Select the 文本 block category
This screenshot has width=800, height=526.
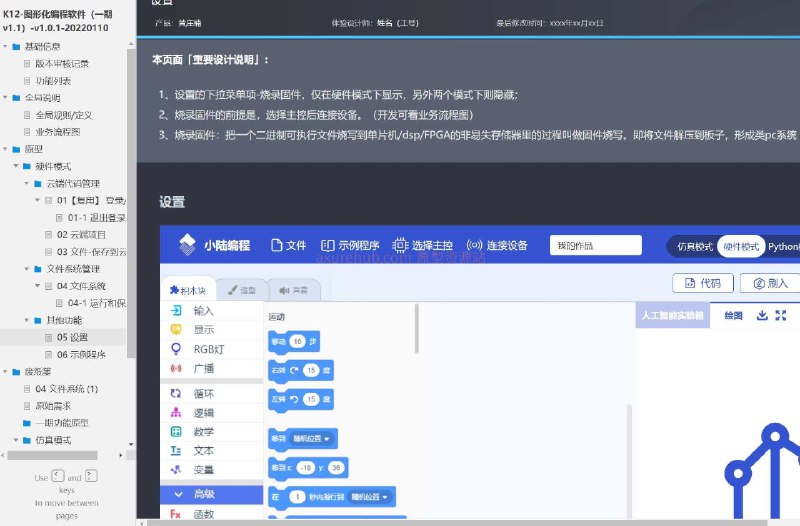(x=211, y=450)
